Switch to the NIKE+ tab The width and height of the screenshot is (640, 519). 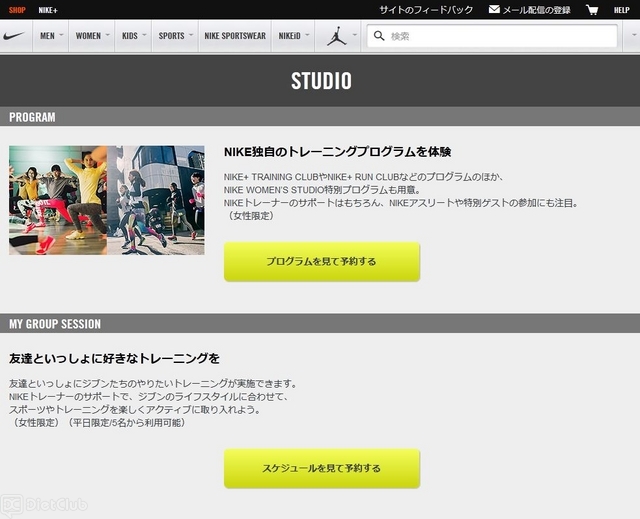point(48,10)
